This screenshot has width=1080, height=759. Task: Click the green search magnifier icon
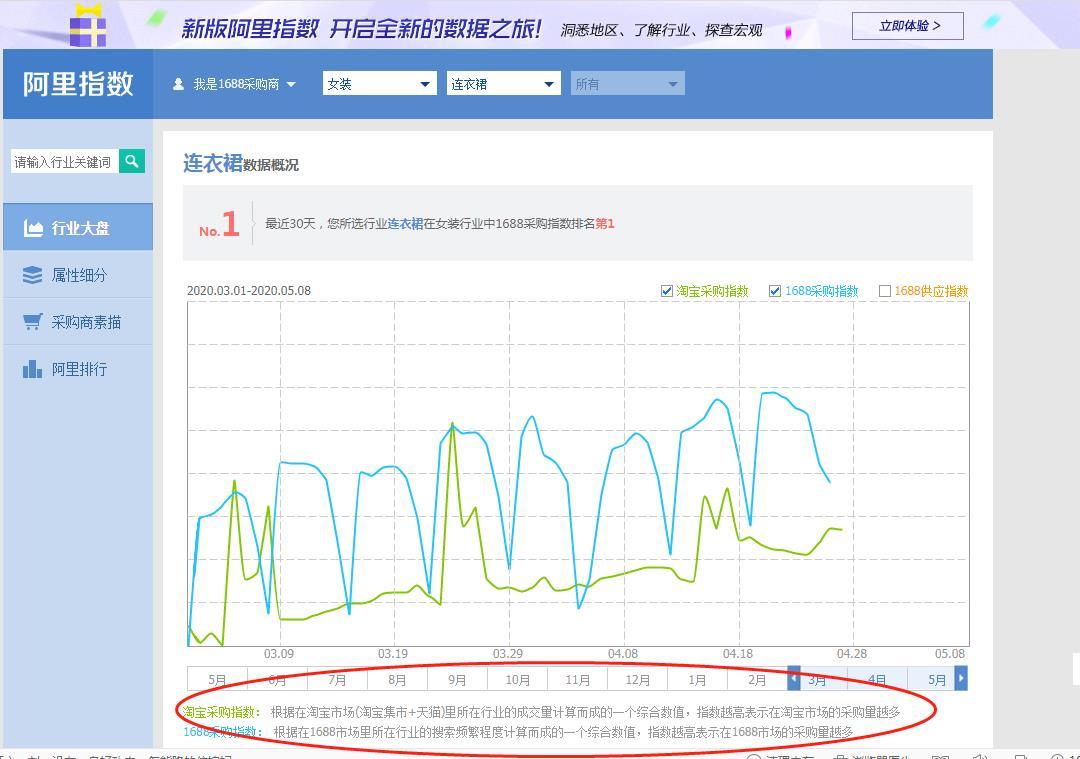132,161
